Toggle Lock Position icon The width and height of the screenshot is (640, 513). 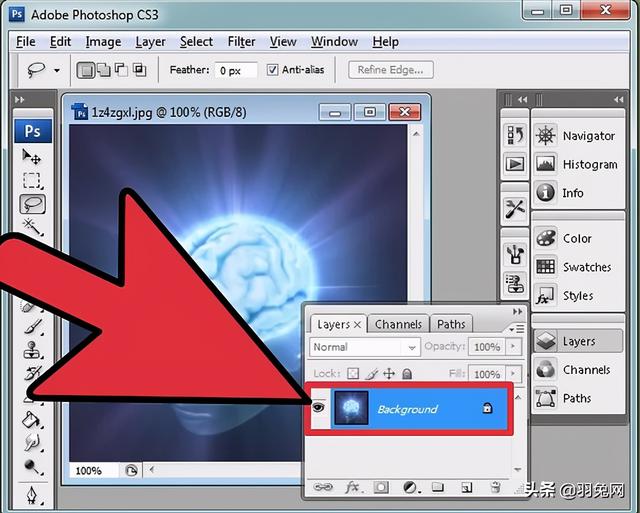click(x=389, y=373)
